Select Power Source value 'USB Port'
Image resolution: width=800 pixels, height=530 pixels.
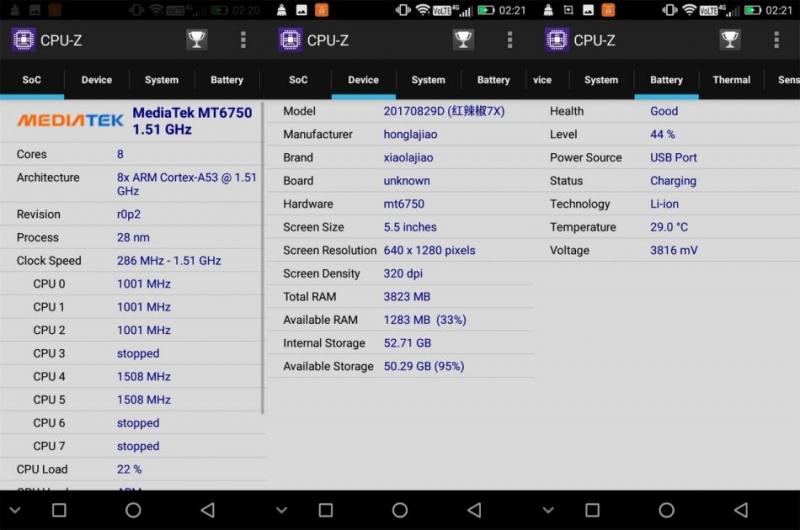[x=673, y=158]
